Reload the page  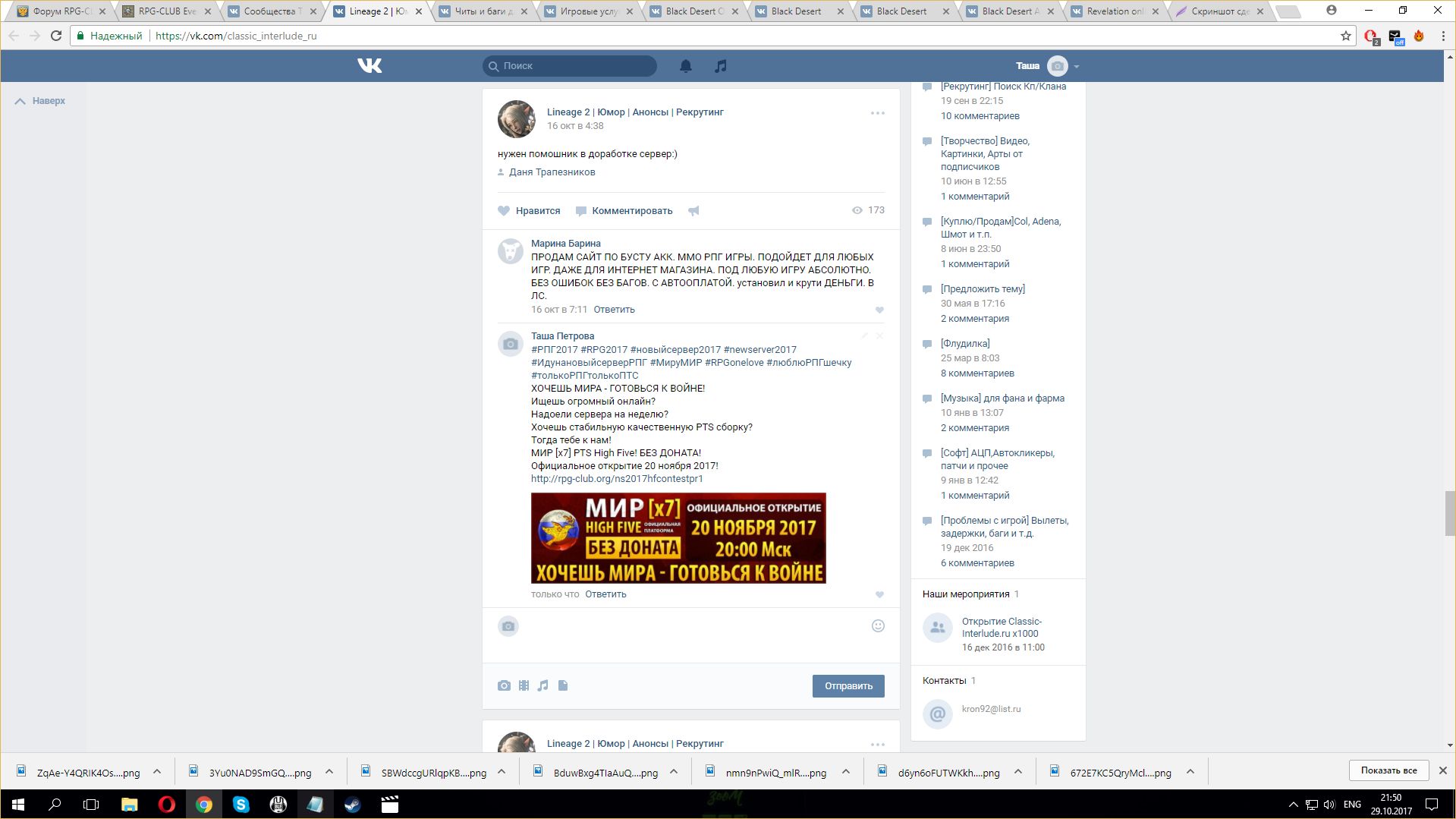pos(55,36)
